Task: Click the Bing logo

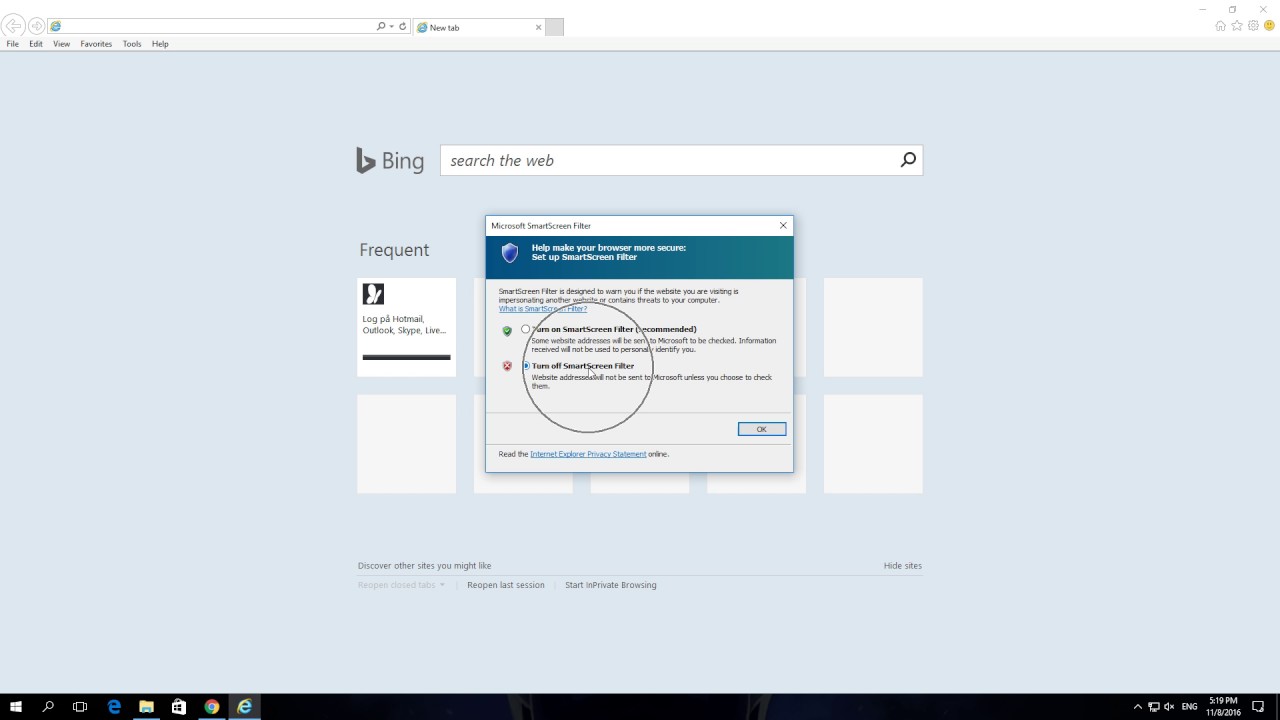Action: pos(390,160)
